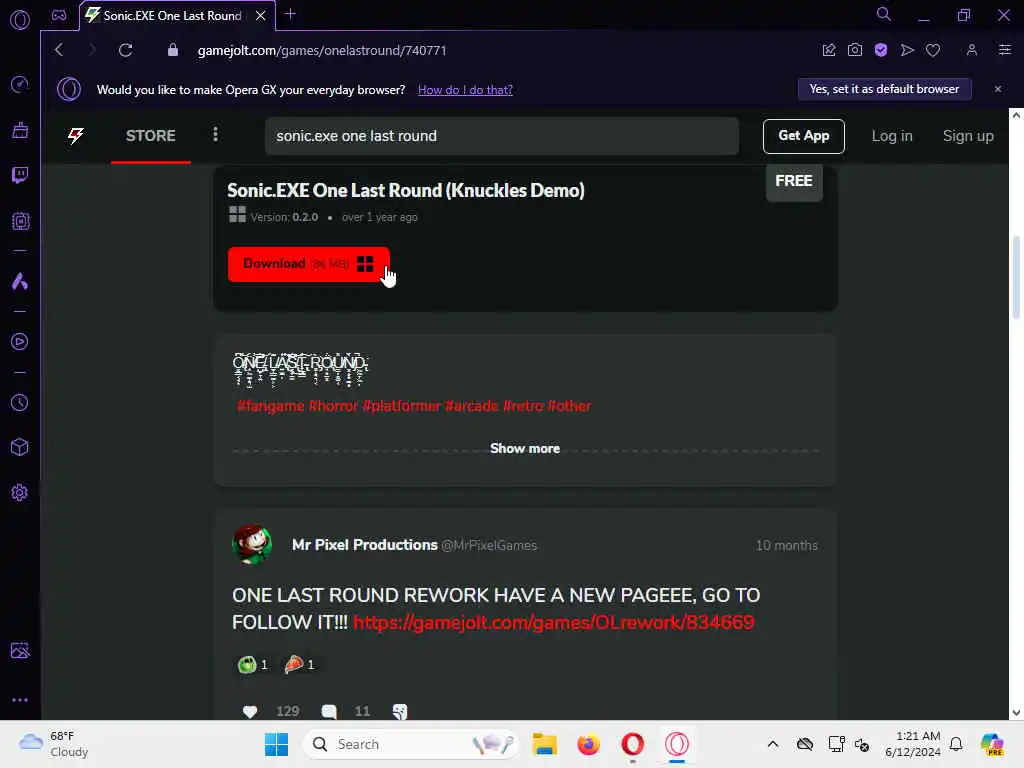
Task: View the site security lock icon
Action: click(x=172, y=50)
